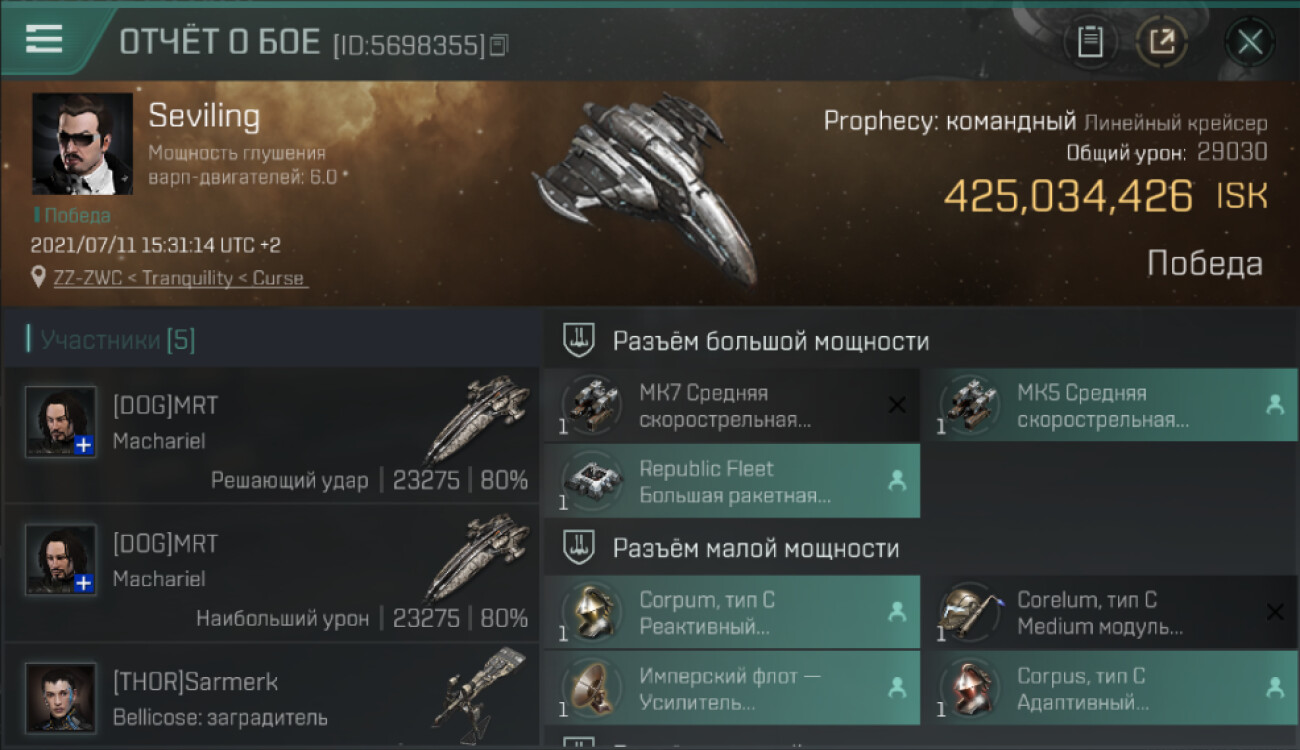Image resolution: width=1300 pixels, height=750 pixels.
Task: Select Имперский флот Усилитель module
Action: coord(732,688)
